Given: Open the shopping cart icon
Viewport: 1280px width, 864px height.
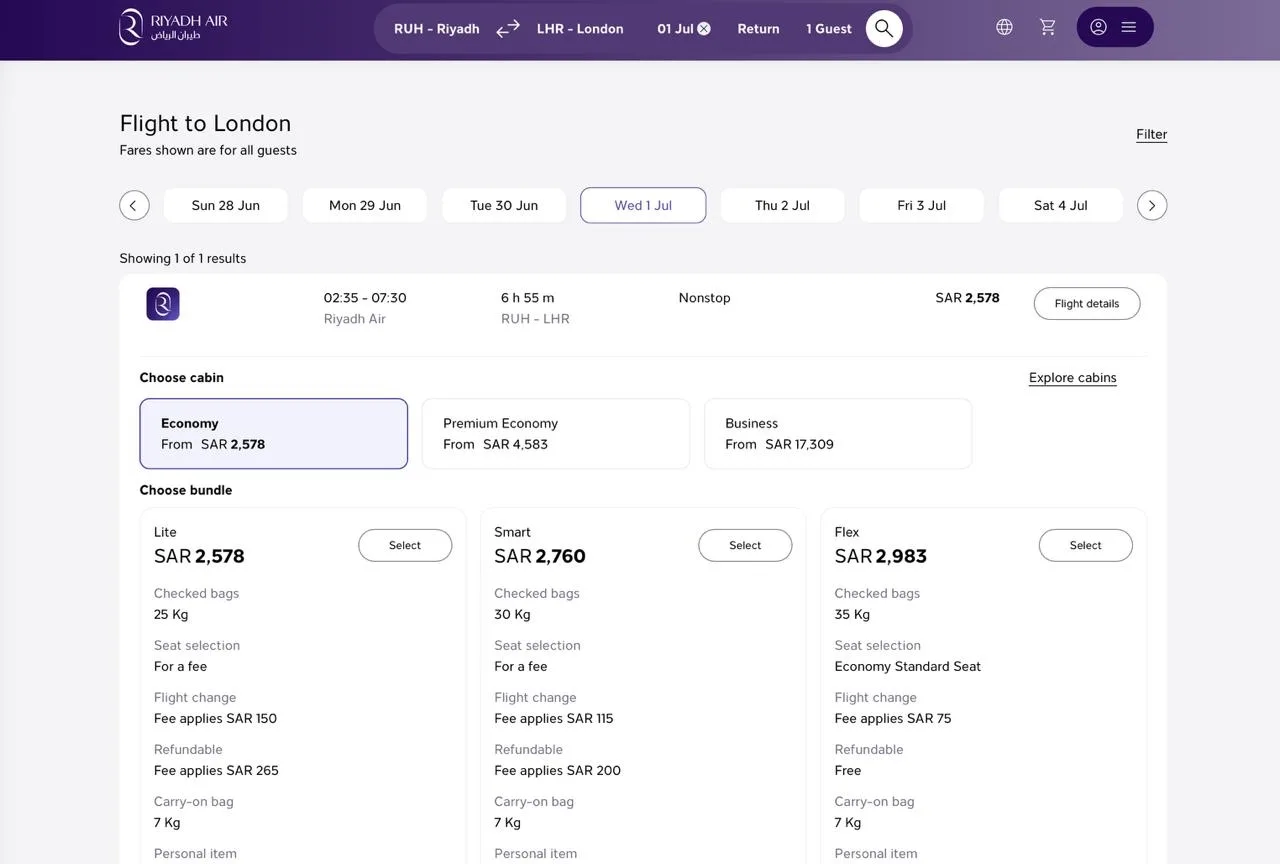Looking at the screenshot, I should click(1048, 27).
